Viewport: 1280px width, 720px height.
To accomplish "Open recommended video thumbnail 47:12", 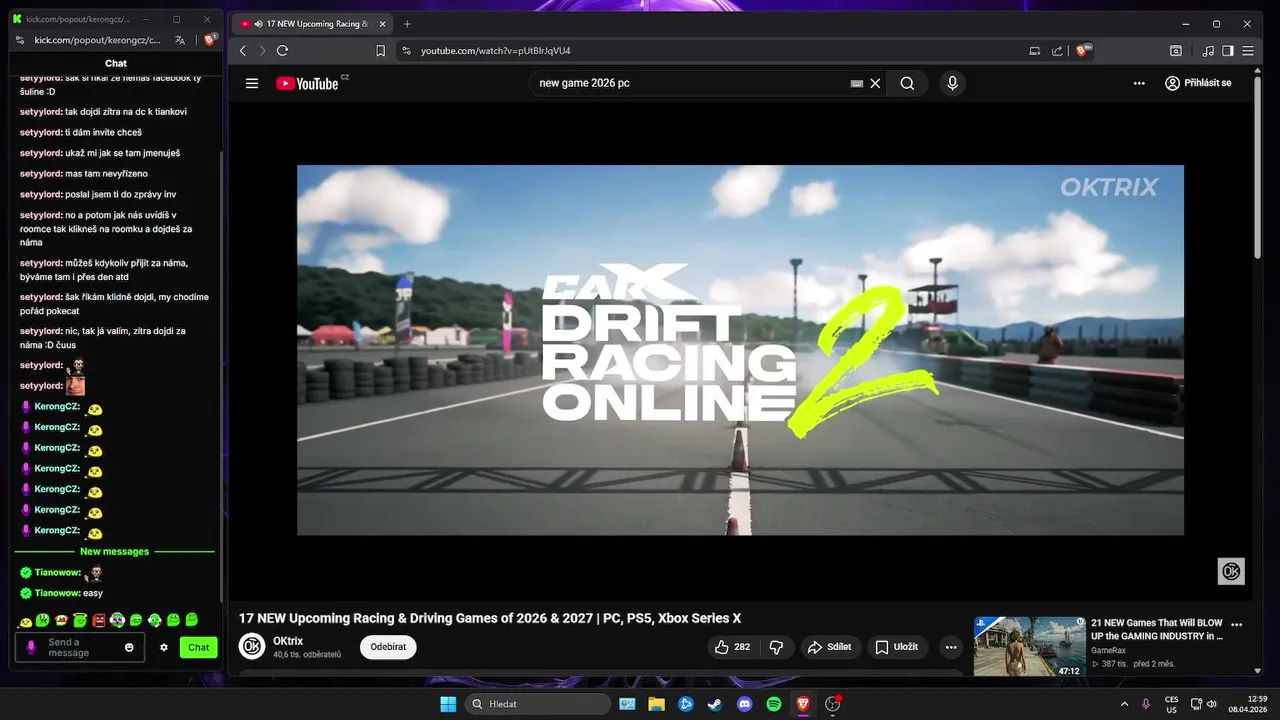I will (1029, 647).
